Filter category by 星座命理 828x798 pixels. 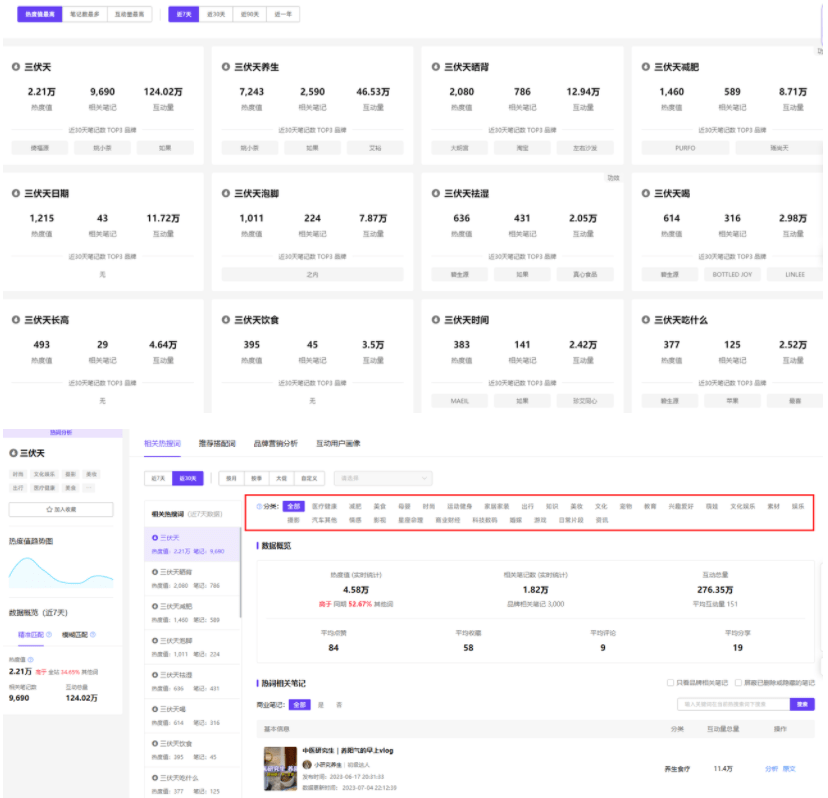tap(410, 520)
